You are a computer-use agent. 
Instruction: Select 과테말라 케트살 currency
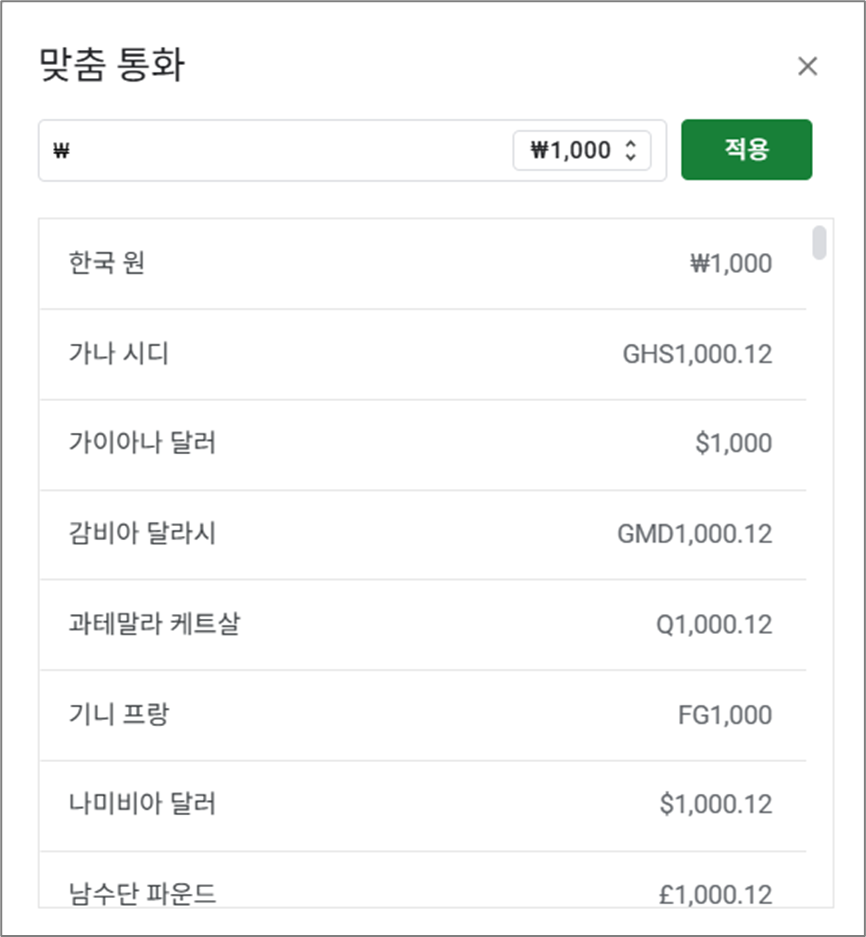point(423,625)
